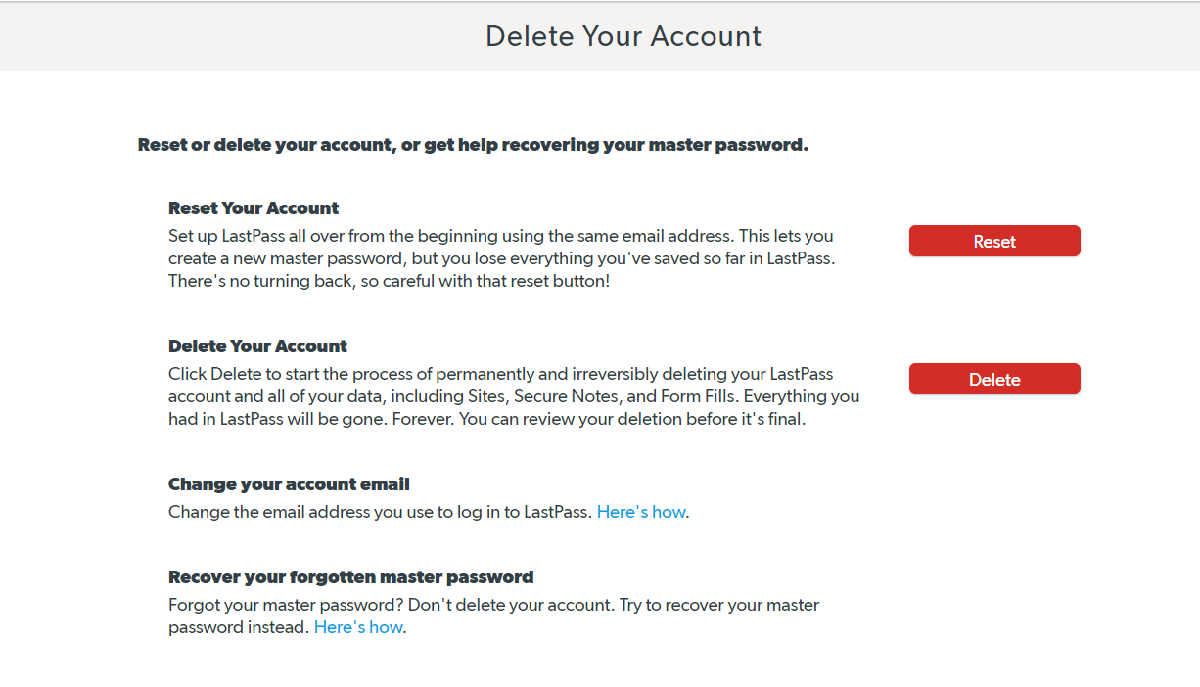Viewport: 1200px width, 687px height.
Task: Click "You can review your deletion" sentence
Action: [x=631, y=420]
